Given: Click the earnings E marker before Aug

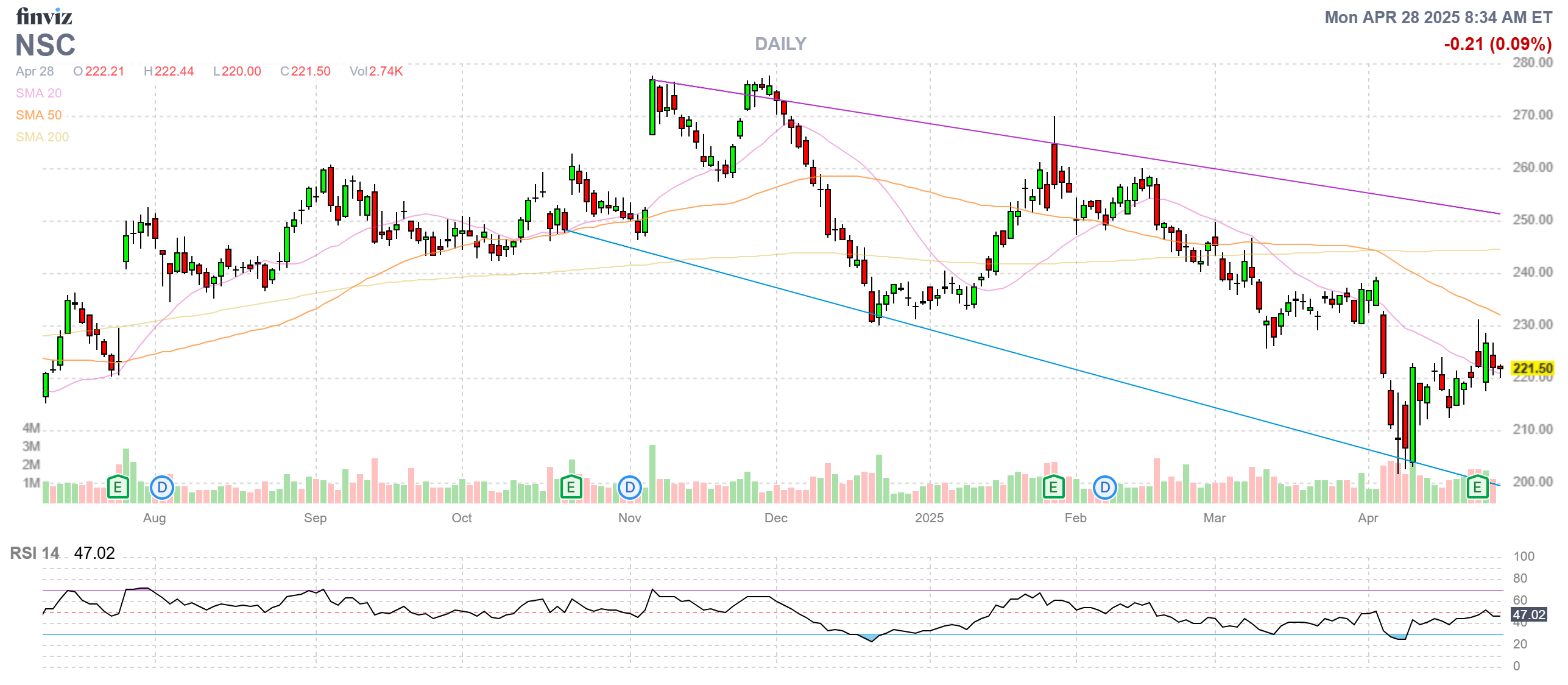Looking at the screenshot, I should coord(118,487).
